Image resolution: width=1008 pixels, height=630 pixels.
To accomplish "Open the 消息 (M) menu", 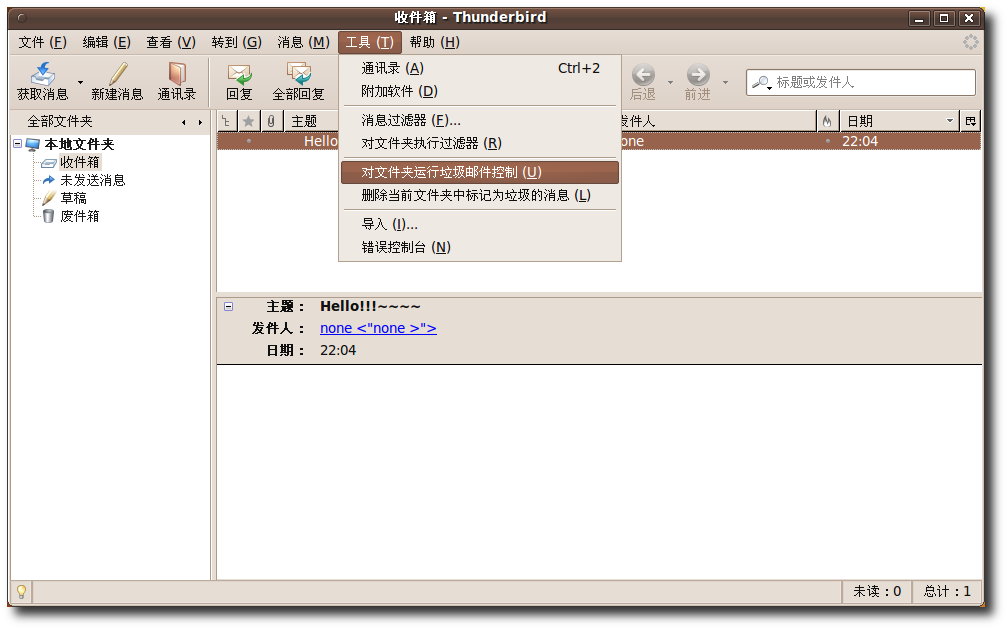I will (x=303, y=42).
